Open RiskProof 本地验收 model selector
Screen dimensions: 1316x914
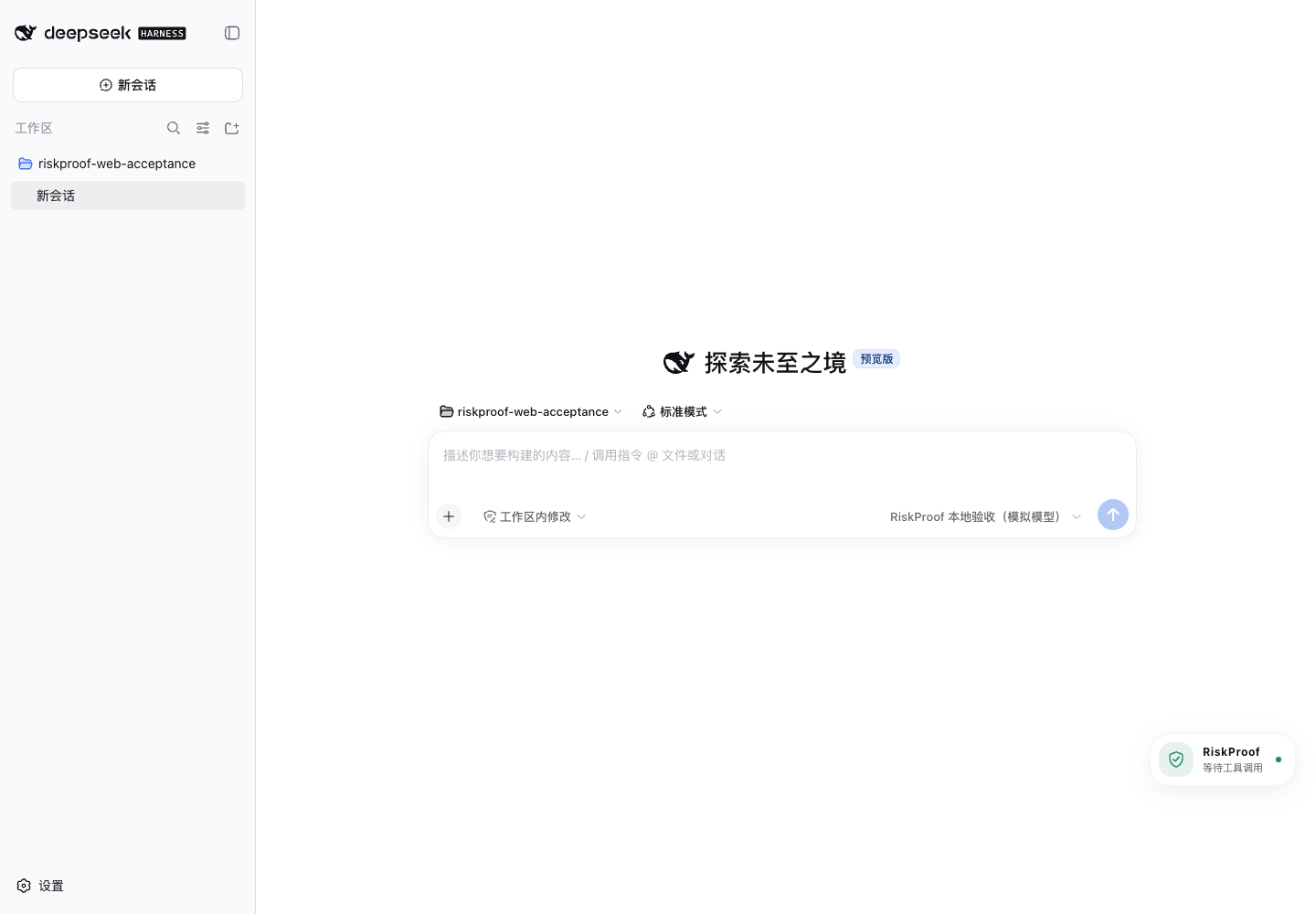tap(986, 516)
